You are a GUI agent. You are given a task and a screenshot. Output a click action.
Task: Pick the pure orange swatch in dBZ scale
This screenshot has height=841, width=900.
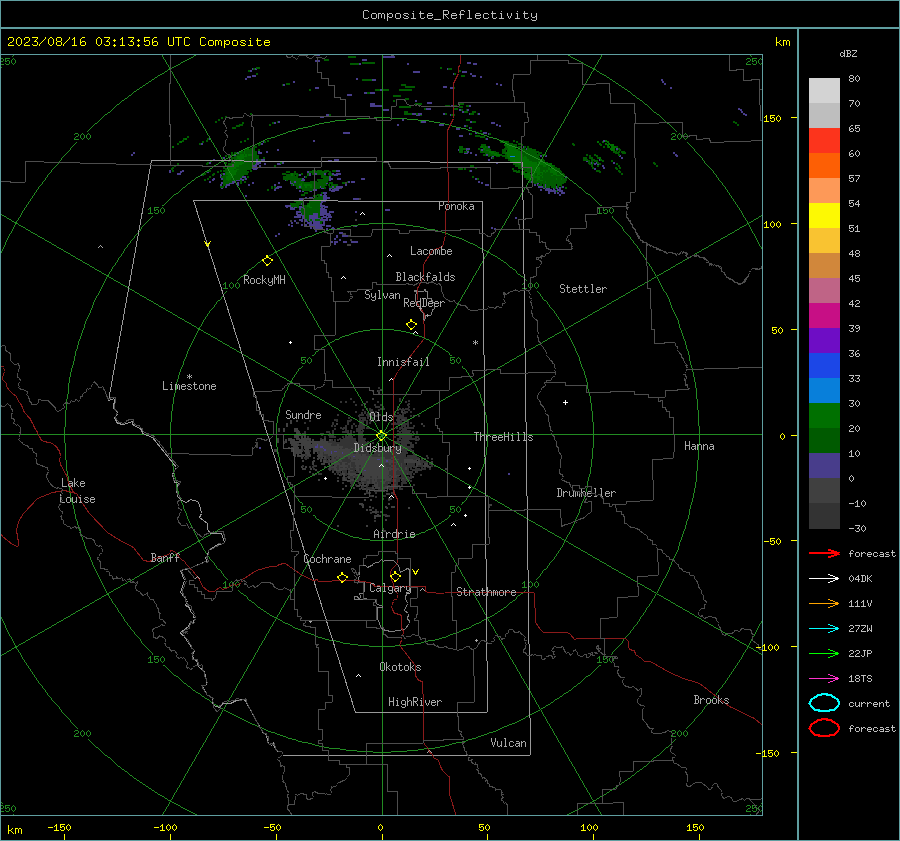(x=824, y=165)
